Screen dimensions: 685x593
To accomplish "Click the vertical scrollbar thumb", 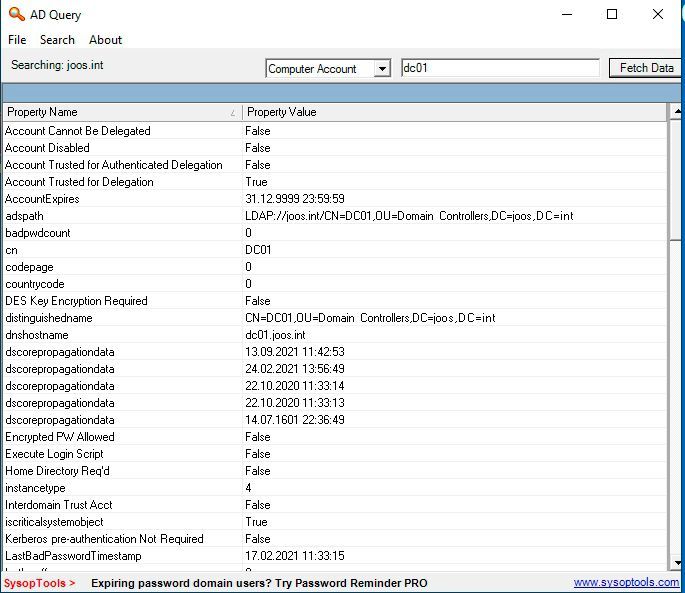I will [676, 180].
